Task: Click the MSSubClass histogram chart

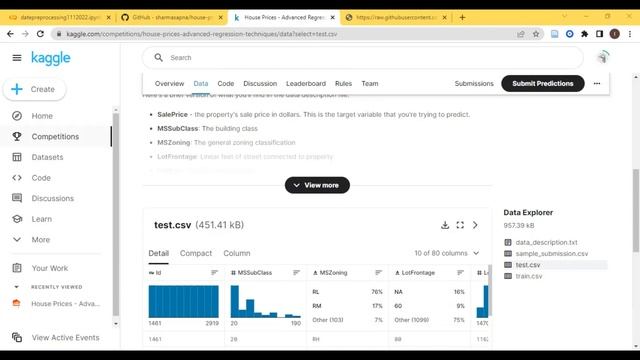Action: (x=265, y=302)
